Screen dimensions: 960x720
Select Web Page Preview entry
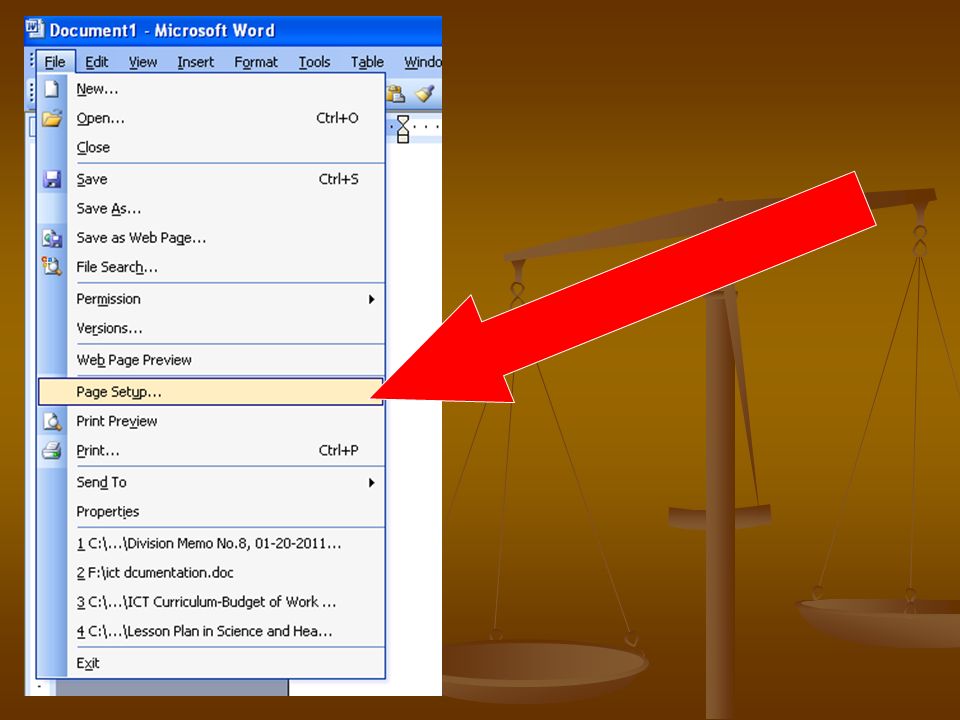[x=211, y=360]
